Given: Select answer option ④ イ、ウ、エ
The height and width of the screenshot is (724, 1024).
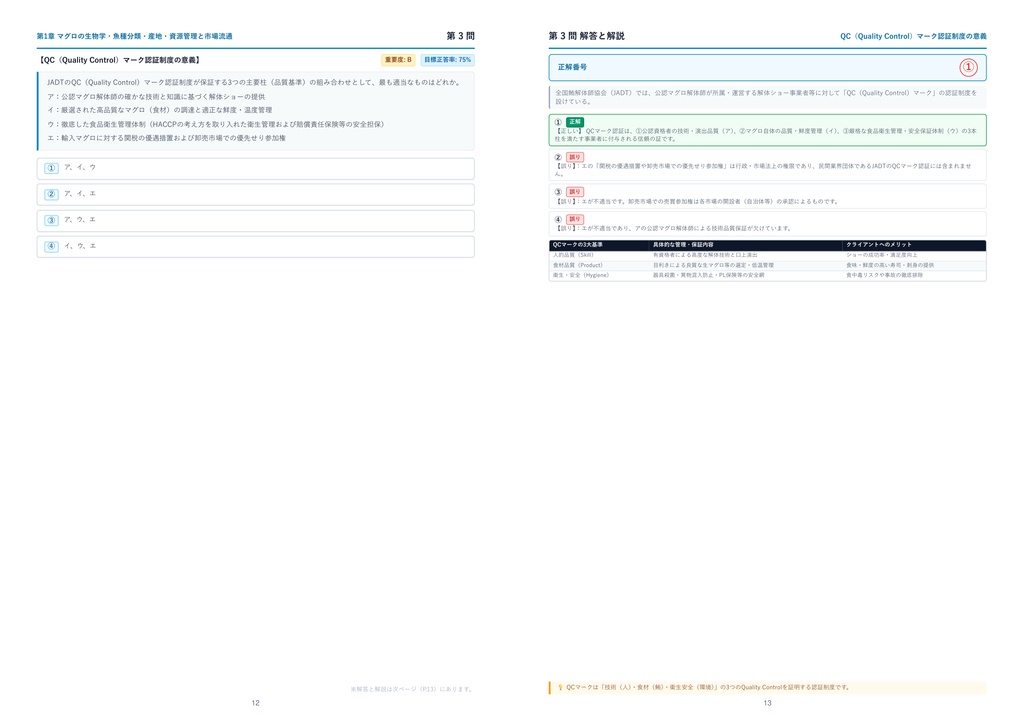Looking at the screenshot, I should click(255, 247).
